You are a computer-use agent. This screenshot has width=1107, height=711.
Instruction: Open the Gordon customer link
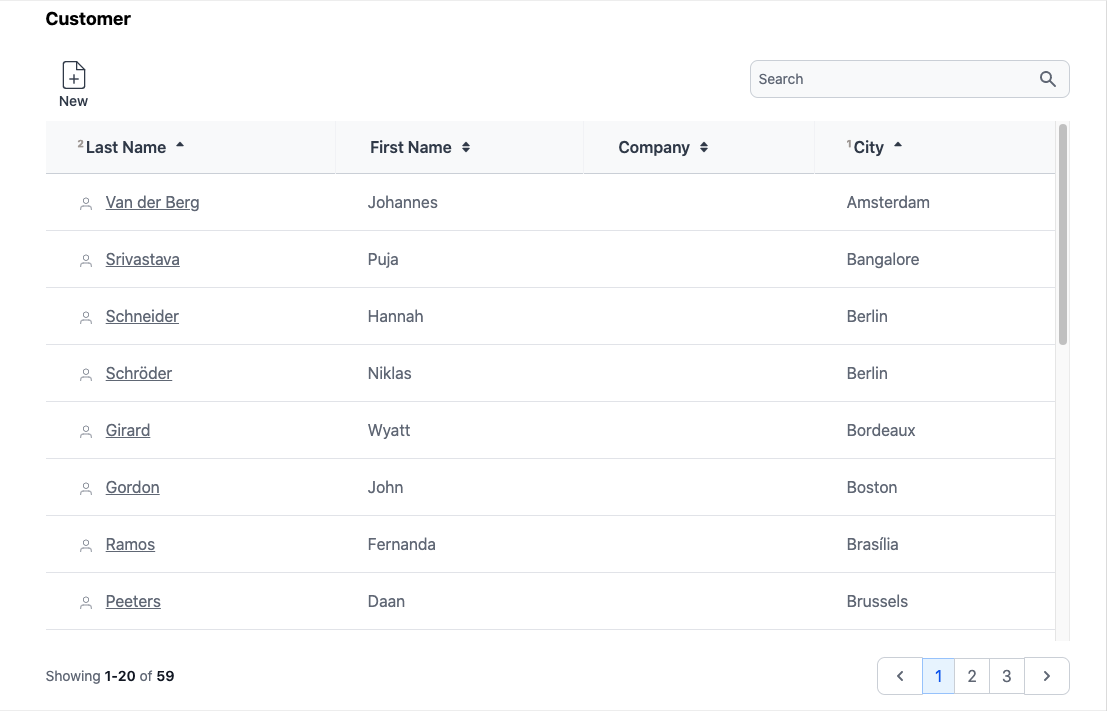tap(133, 488)
